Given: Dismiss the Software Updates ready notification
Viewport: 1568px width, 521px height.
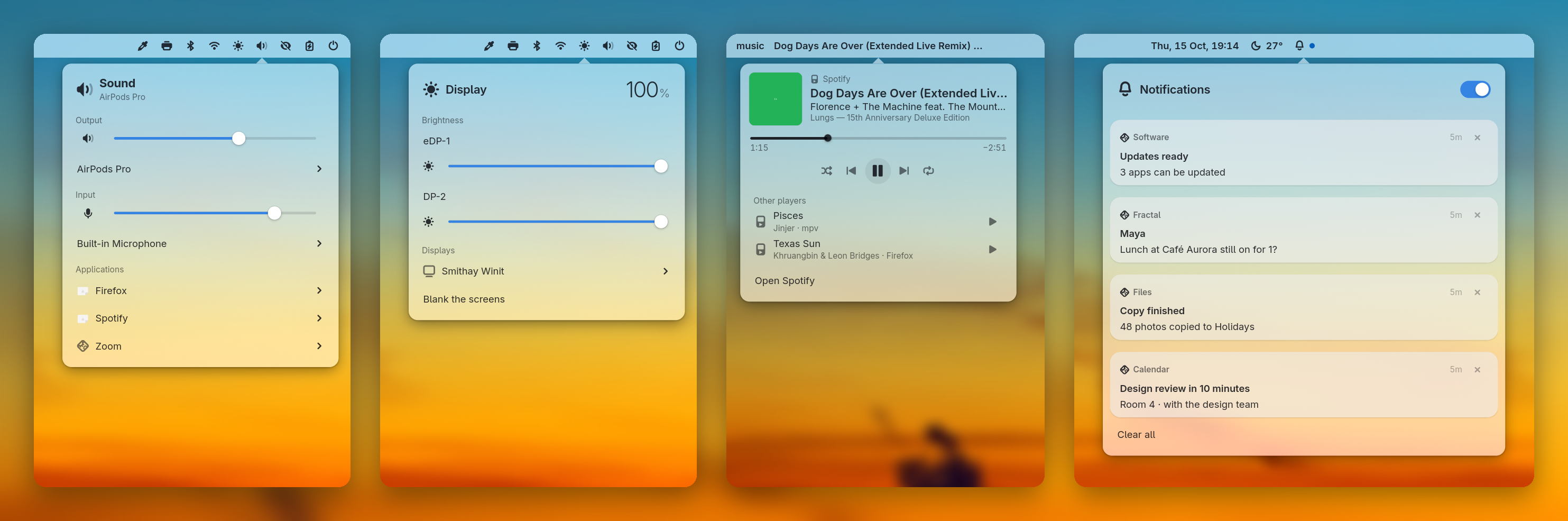Looking at the screenshot, I should pyautogui.click(x=1477, y=138).
